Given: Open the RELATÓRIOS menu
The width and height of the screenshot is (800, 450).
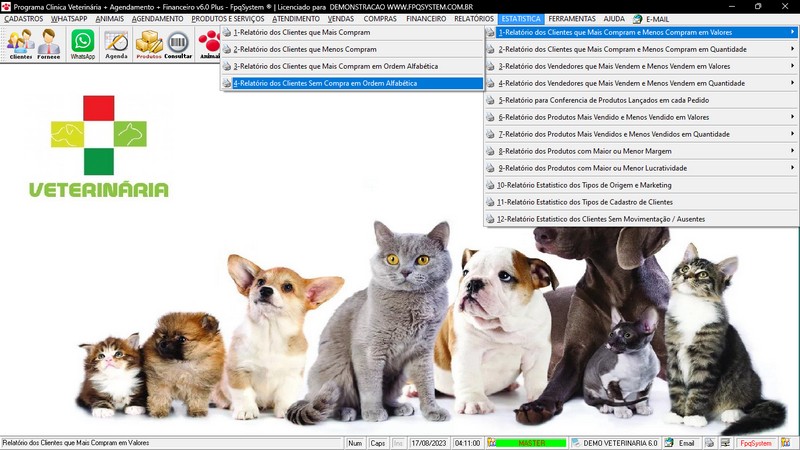Looking at the screenshot, I should pyautogui.click(x=474, y=19).
